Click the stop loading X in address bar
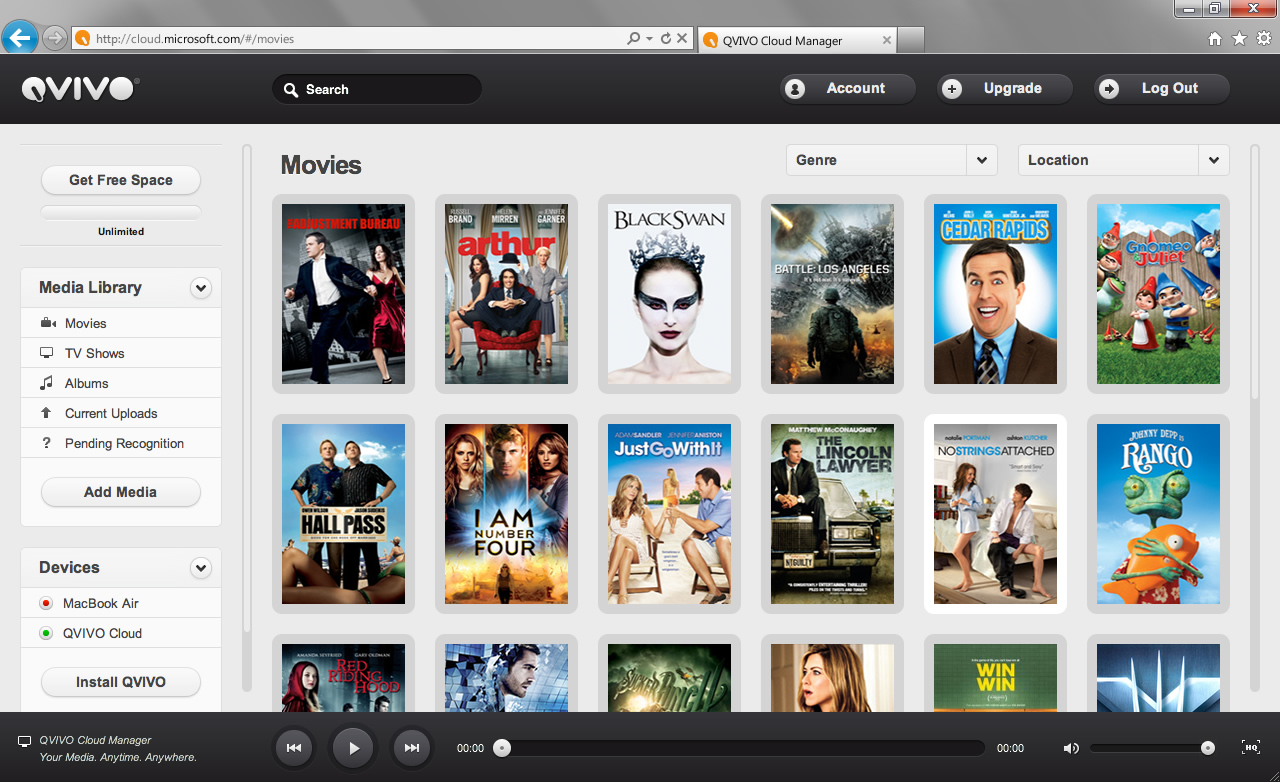The width and height of the screenshot is (1280, 782). 682,39
